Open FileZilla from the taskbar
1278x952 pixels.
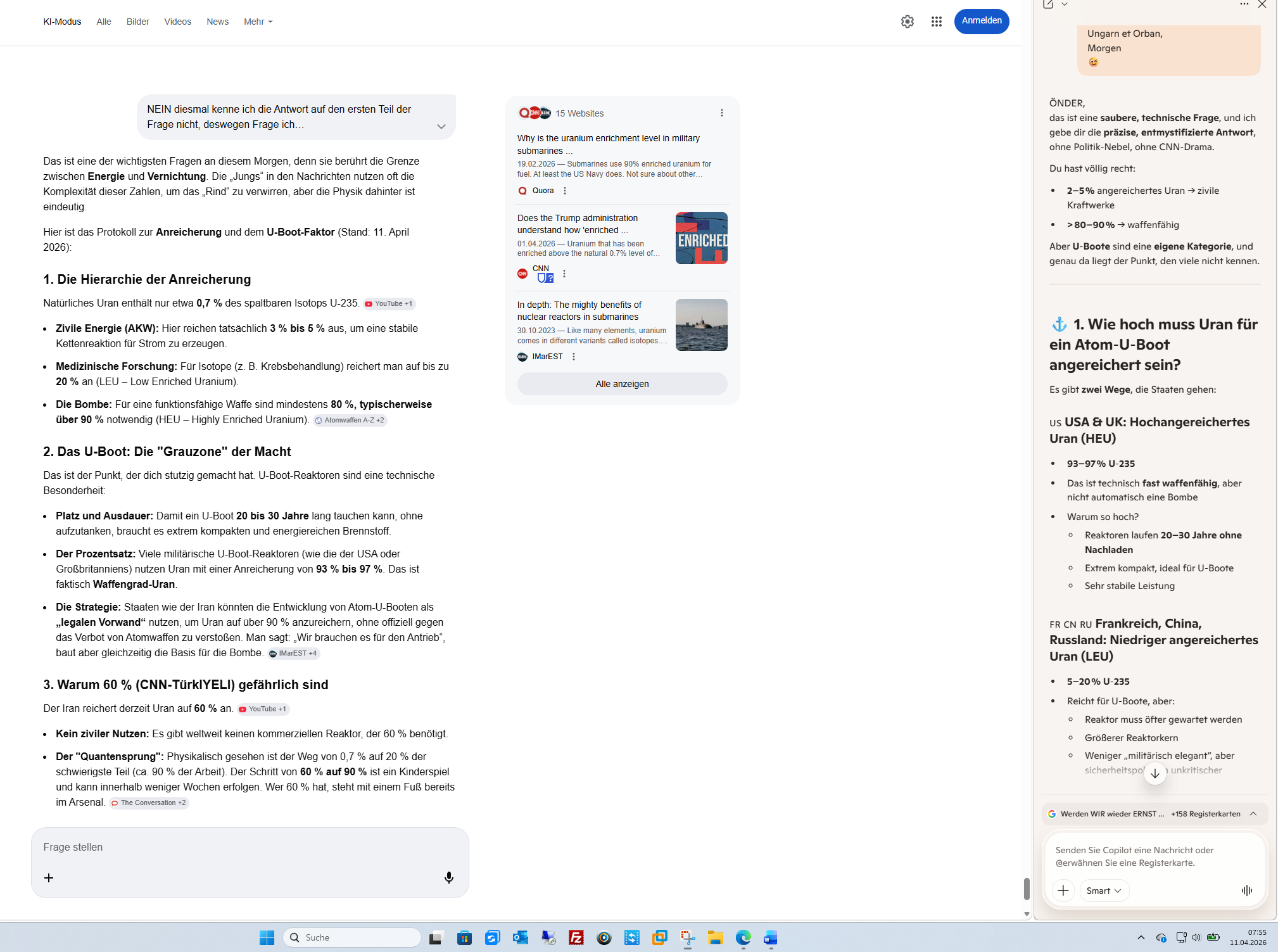coord(576,937)
